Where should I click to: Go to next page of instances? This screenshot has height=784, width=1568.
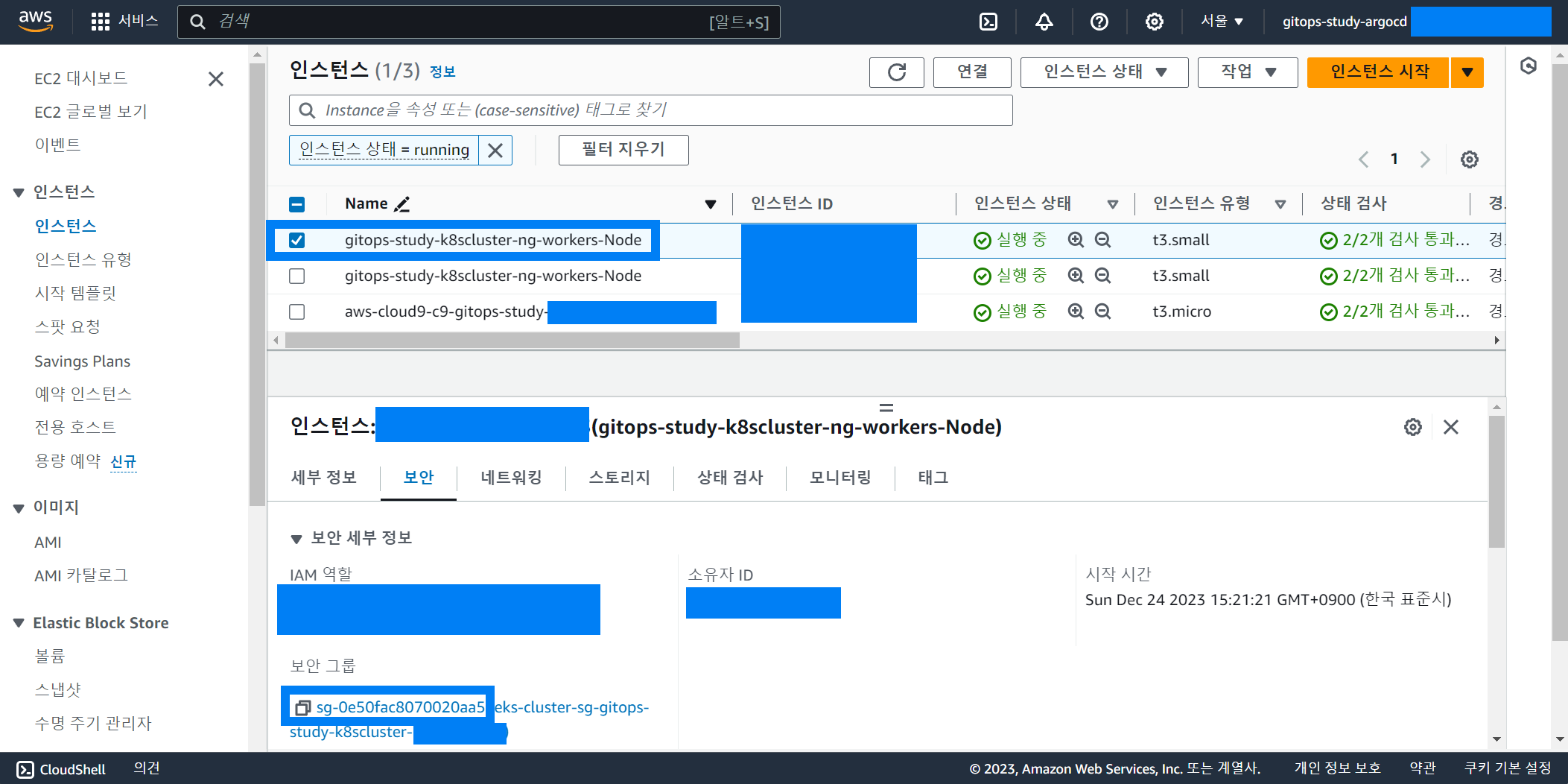[x=1425, y=159]
